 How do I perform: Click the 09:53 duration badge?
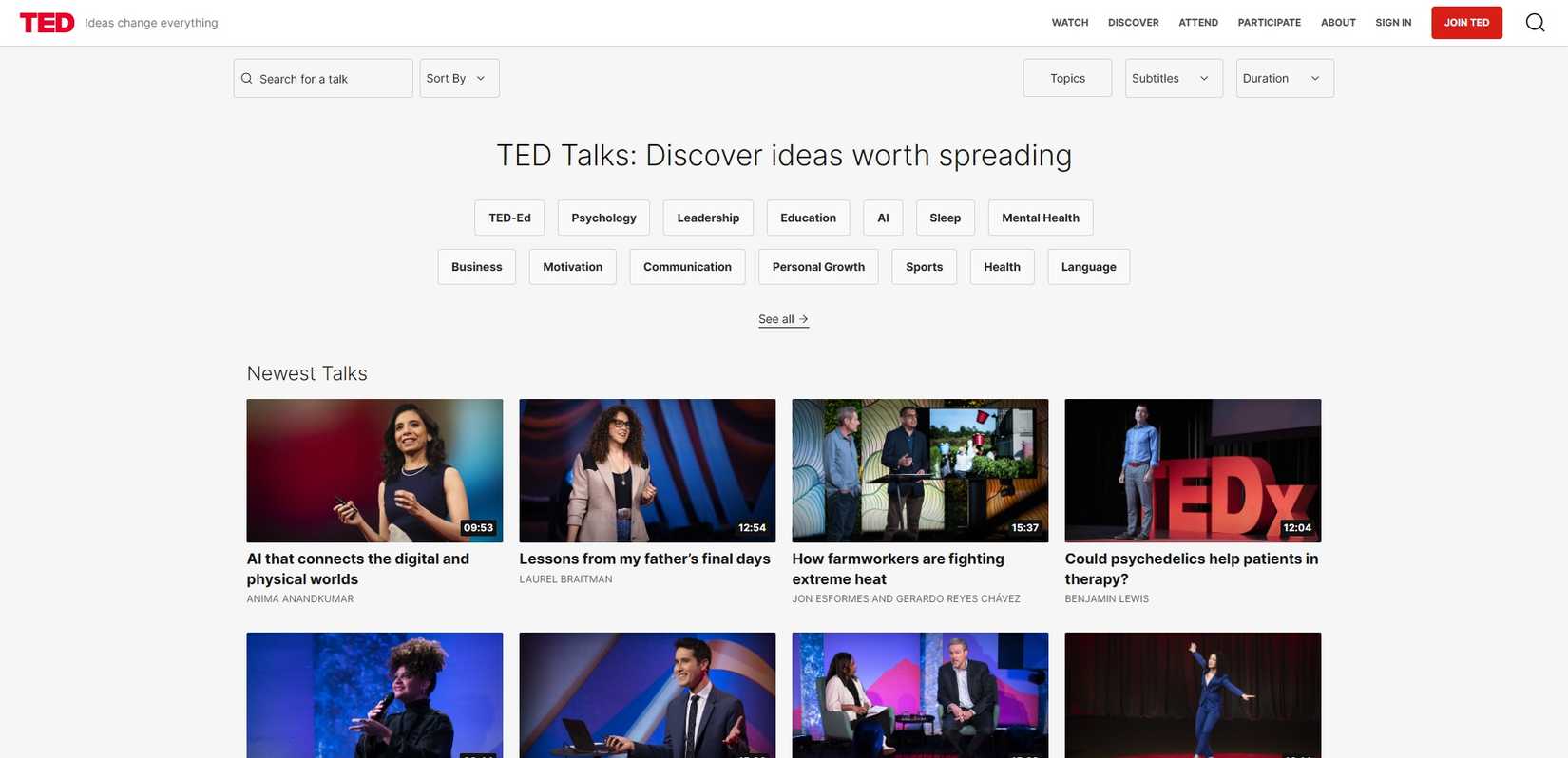pyautogui.click(x=478, y=528)
